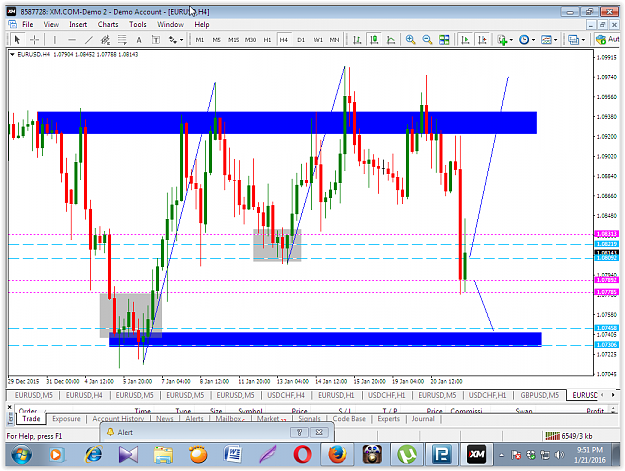Switch chart to H1 timeframe

(267, 39)
